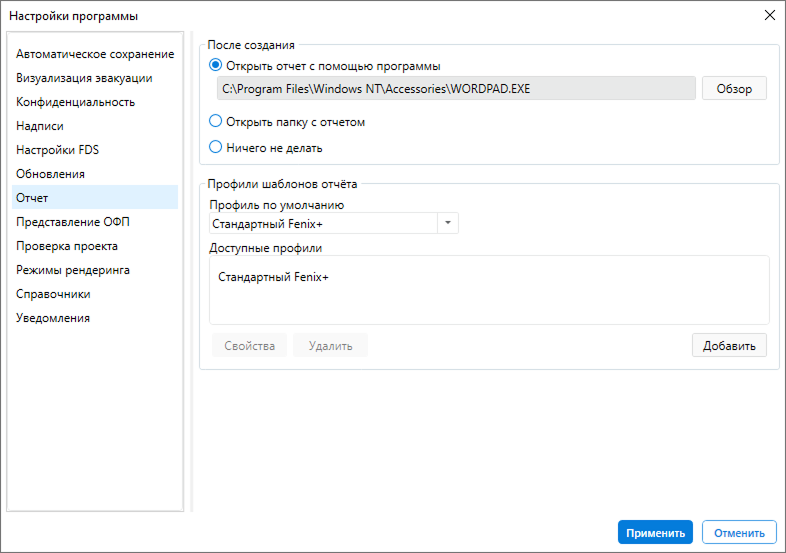The image size is (786, 553).
Task: Open the Автоматическое сохранение settings section
Action: click(x=95, y=54)
